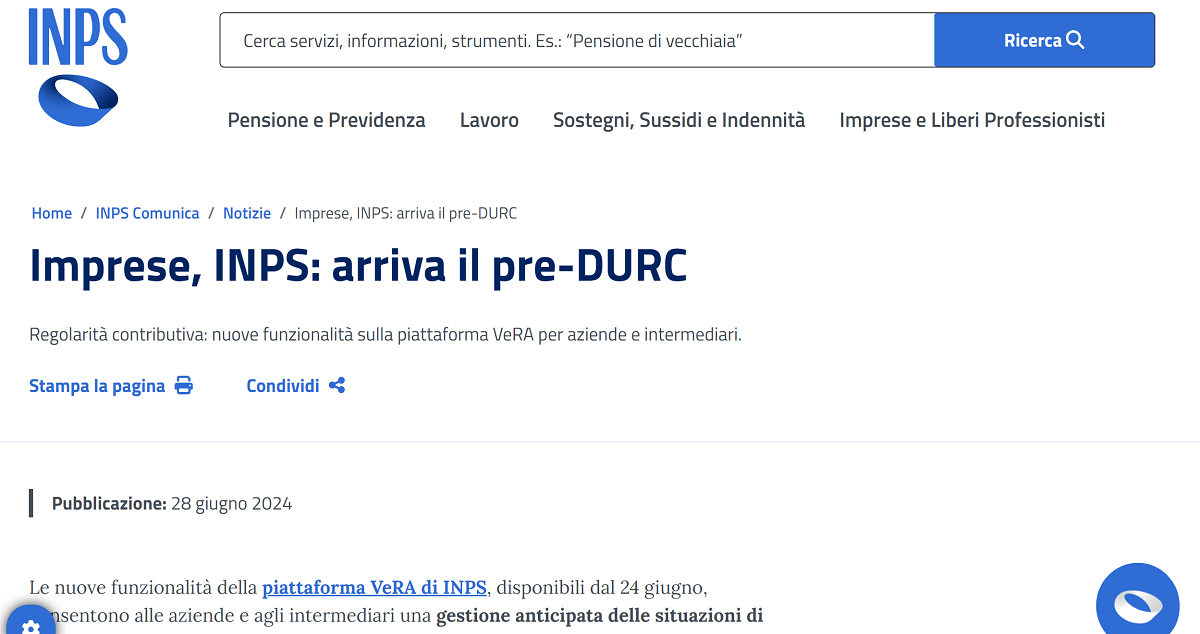This screenshot has width=1200, height=634.
Task: Click the share icon next to Condividi
Action: click(x=337, y=386)
